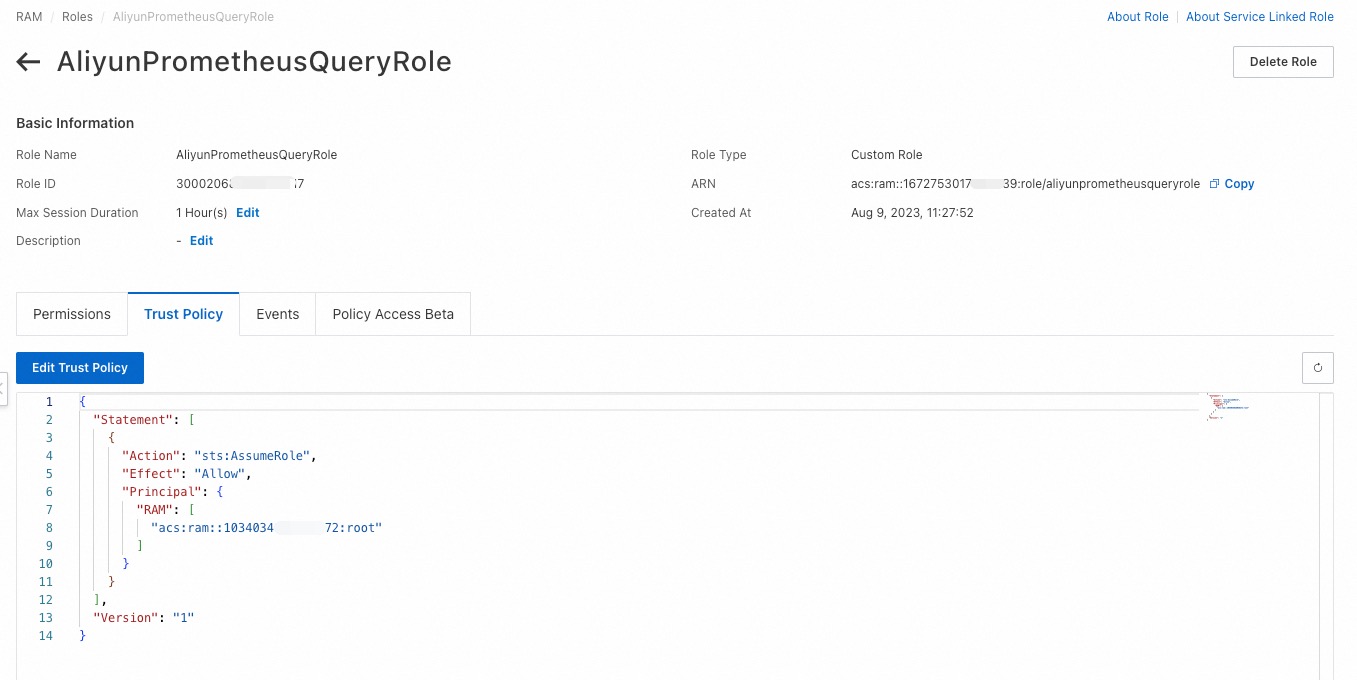Click line number 14 in the editor
The width and height of the screenshot is (1357, 680).
(46, 636)
